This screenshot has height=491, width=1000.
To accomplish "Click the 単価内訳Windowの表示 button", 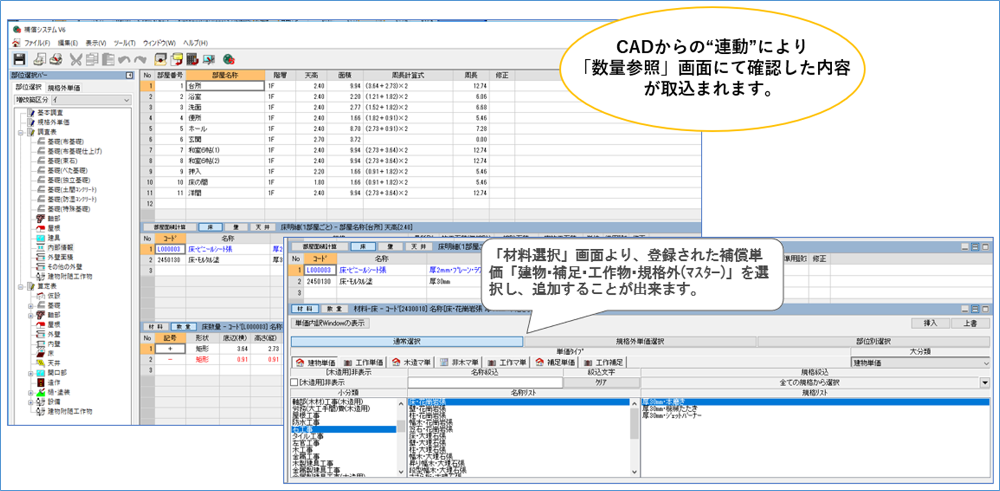I will (x=329, y=324).
